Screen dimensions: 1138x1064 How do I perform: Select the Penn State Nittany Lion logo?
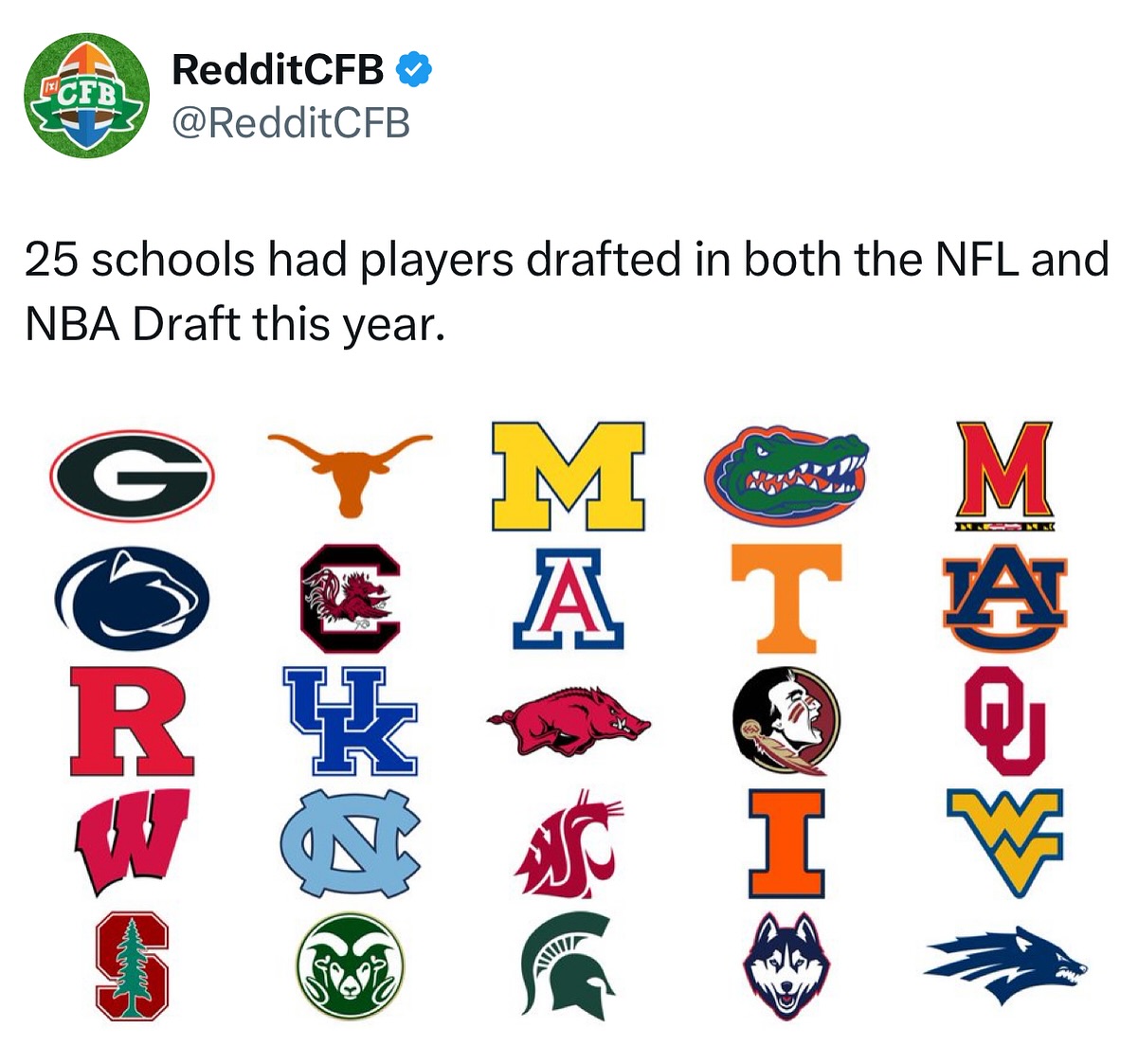click(132, 598)
